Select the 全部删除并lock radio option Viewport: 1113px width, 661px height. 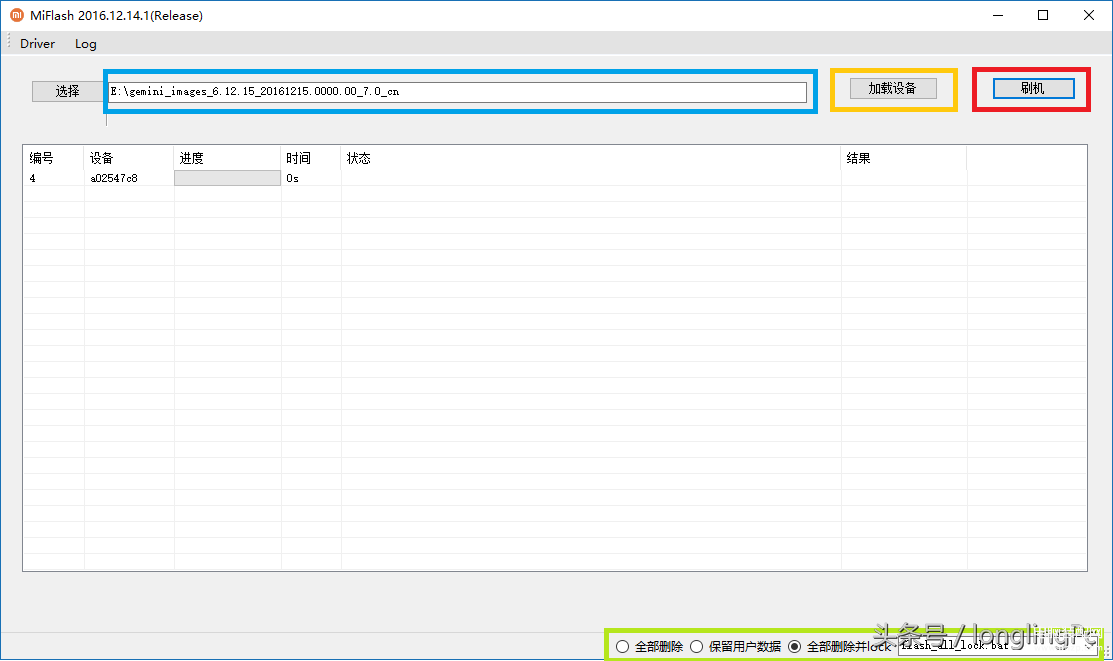(x=840, y=646)
